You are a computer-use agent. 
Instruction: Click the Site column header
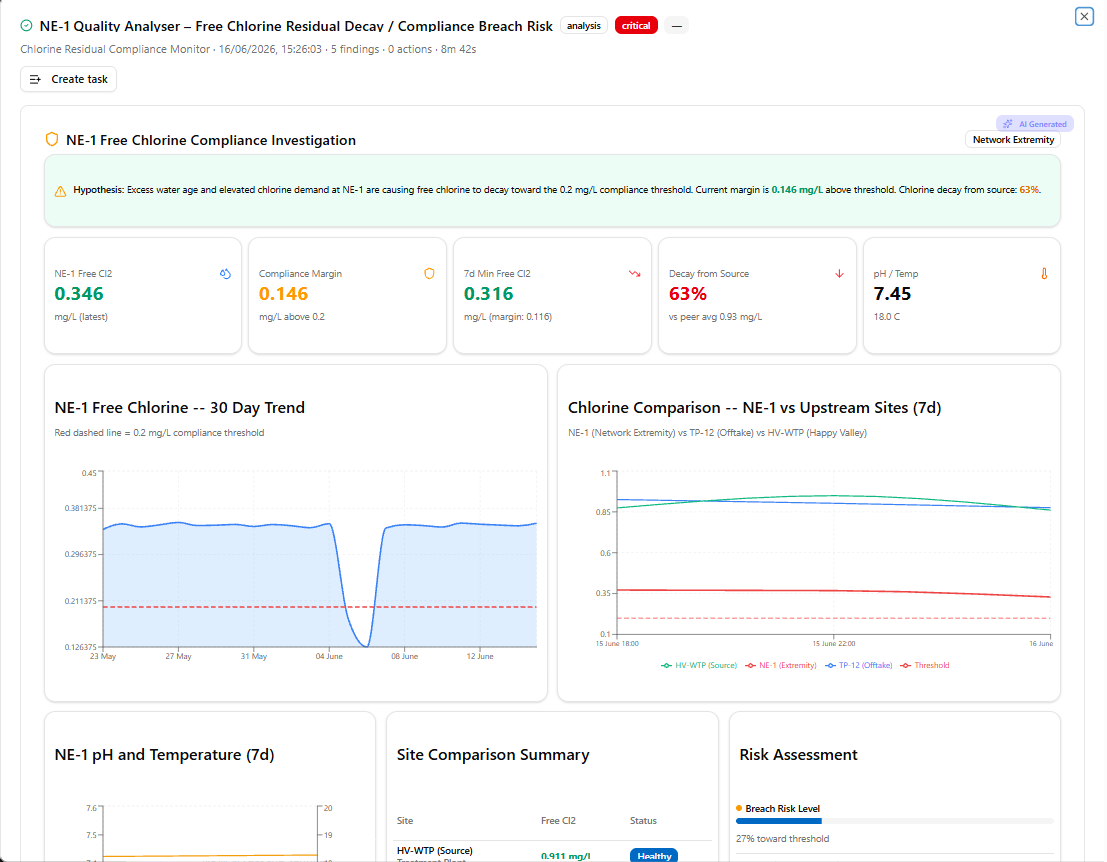(x=405, y=820)
